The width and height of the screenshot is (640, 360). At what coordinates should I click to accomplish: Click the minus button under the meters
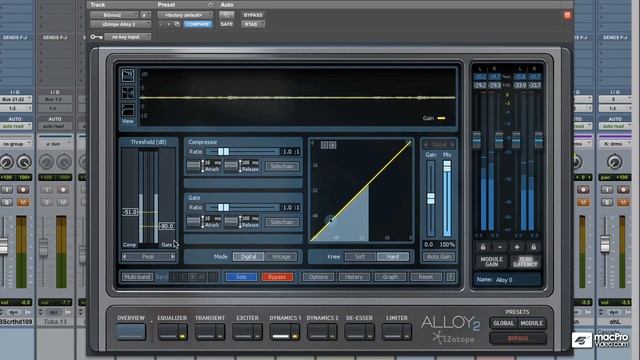coord(500,247)
